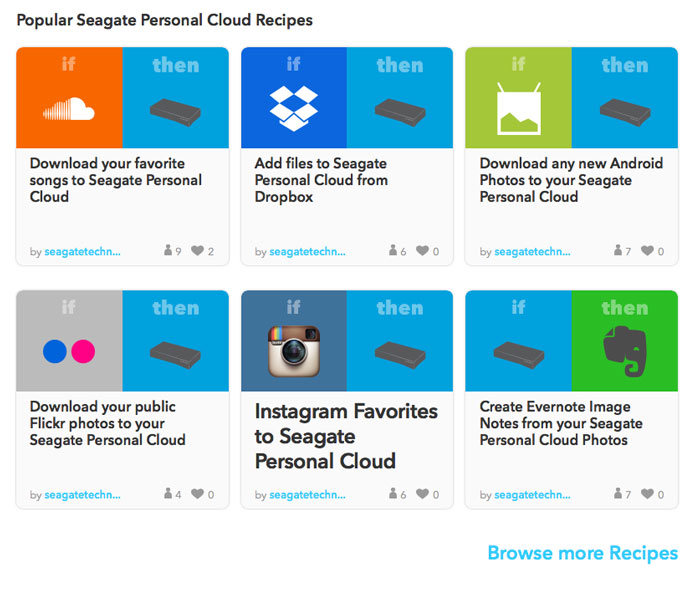700x590 pixels.
Task: Click the Instagram camera icon
Action: click(x=294, y=351)
